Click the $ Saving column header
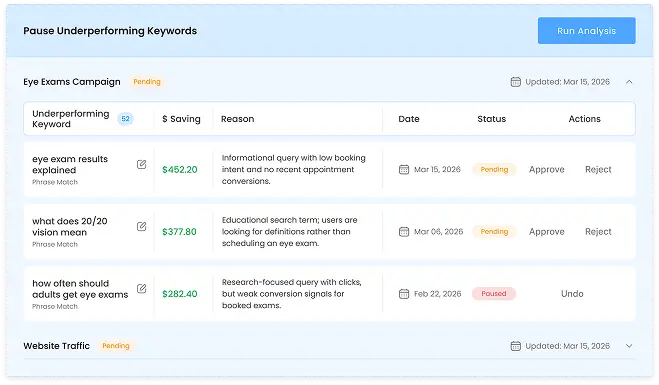This screenshot has height=385, width=659. tap(182, 119)
